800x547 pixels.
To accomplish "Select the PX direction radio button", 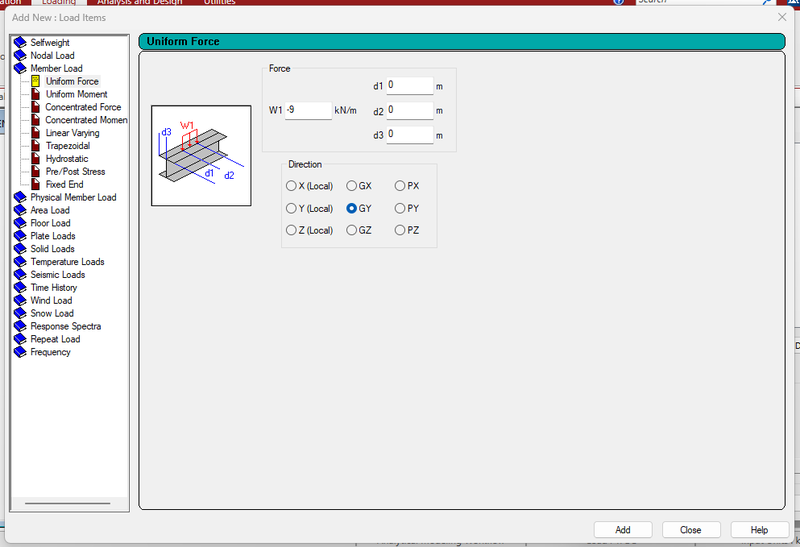I will [x=399, y=186].
